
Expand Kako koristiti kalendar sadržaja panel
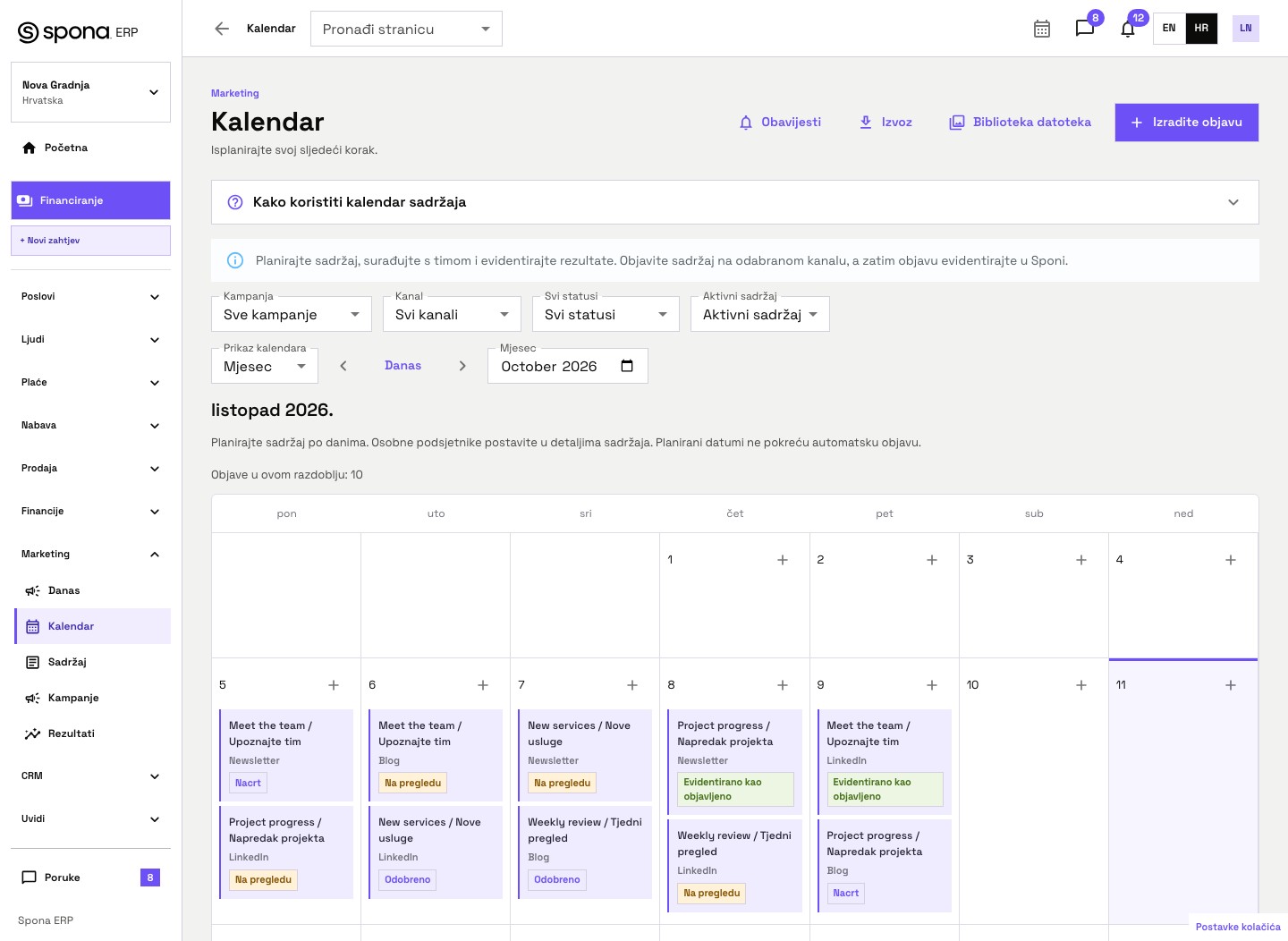(735, 202)
